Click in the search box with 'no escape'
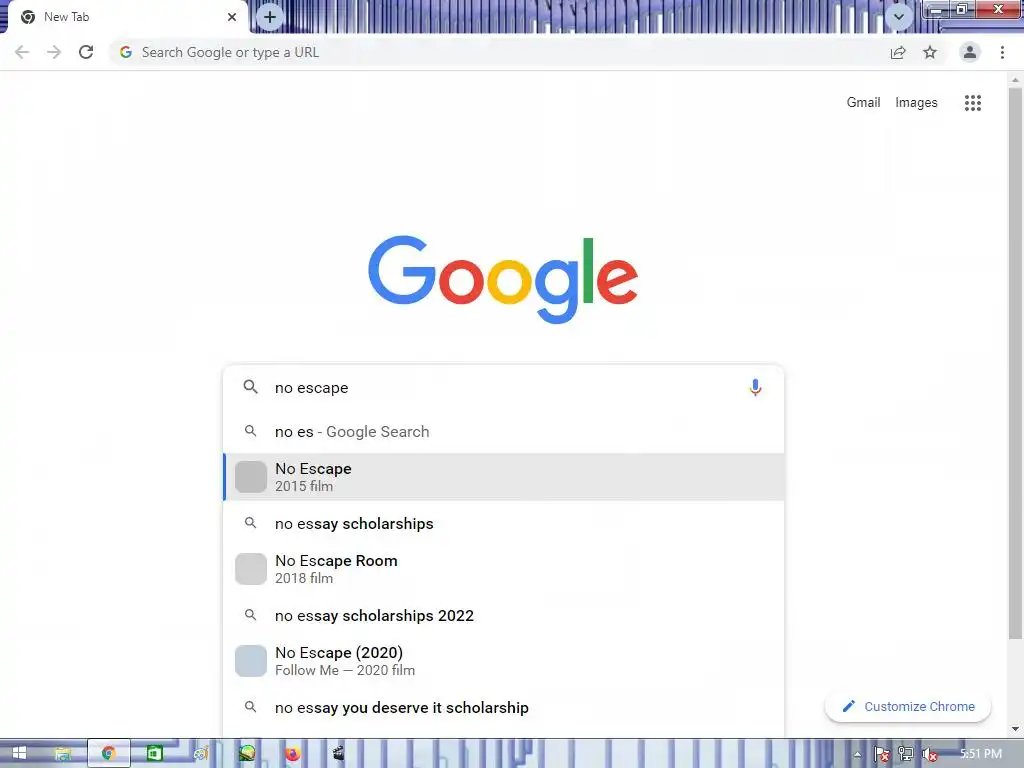 (x=503, y=388)
